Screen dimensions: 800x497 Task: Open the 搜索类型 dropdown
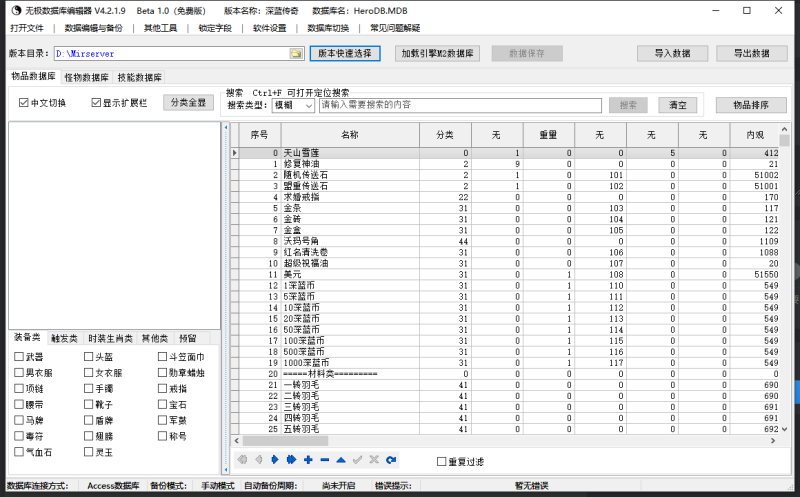point(293,105)
